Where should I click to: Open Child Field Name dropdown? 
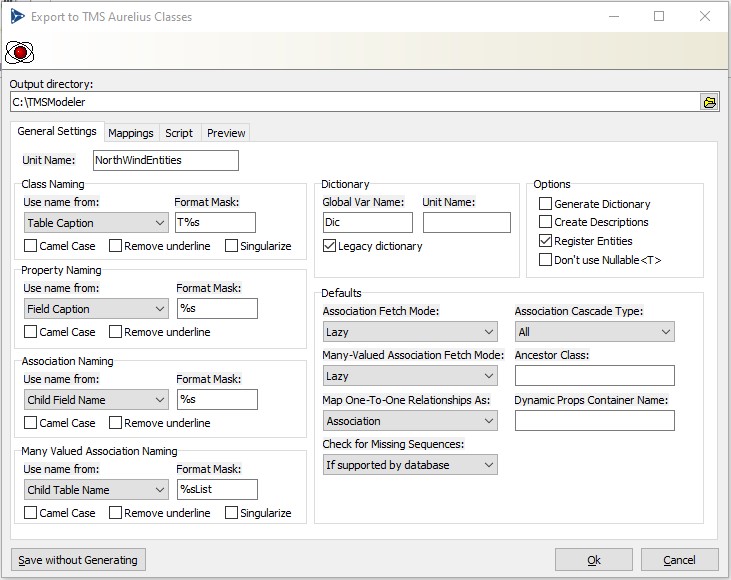pos(96,400)
